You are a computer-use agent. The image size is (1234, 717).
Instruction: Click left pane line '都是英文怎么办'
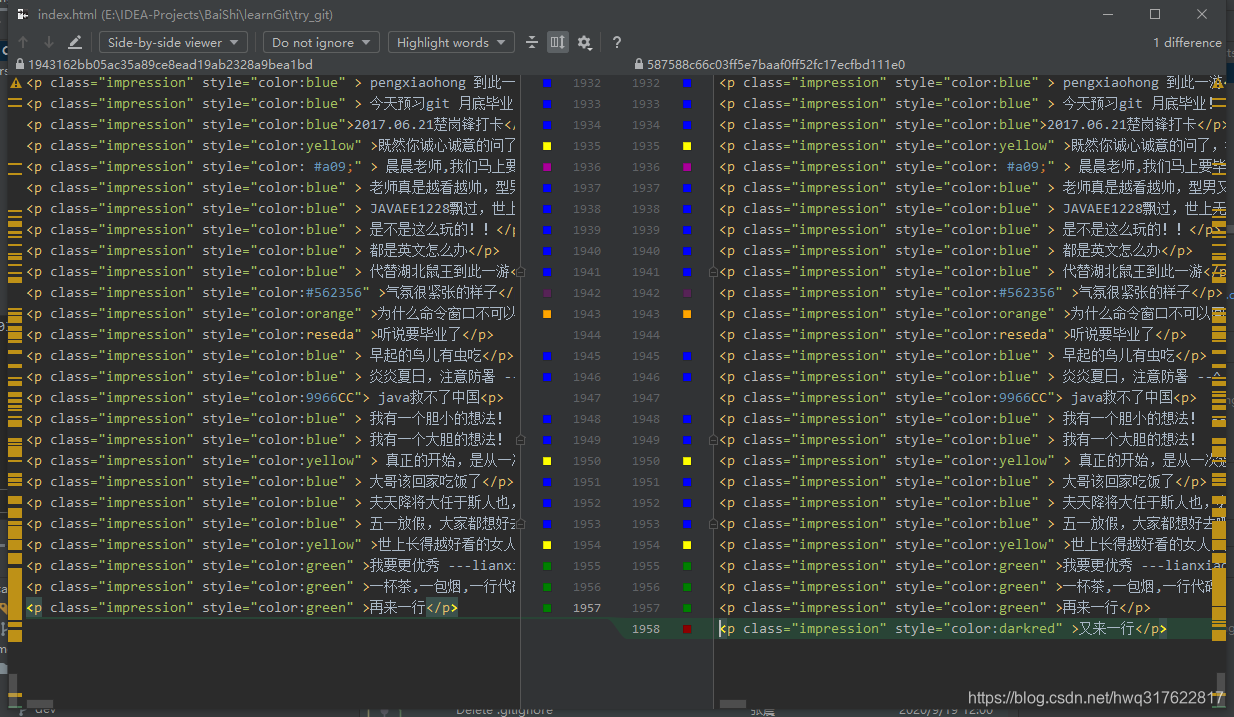tap(262, 251)
